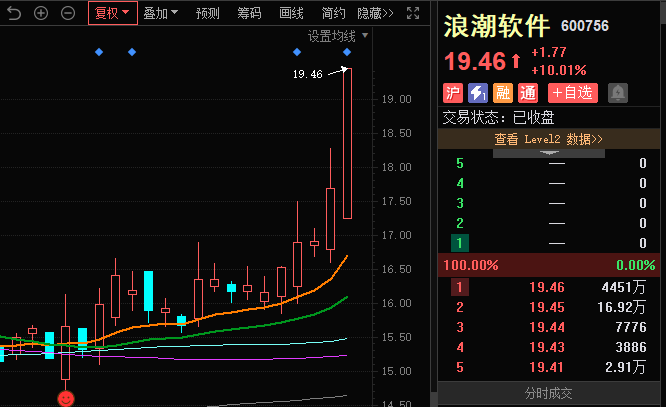Viewport: 666px width, 407px height.
Task: Open the 复权 dropdown
Action: [x=113, y=13]
